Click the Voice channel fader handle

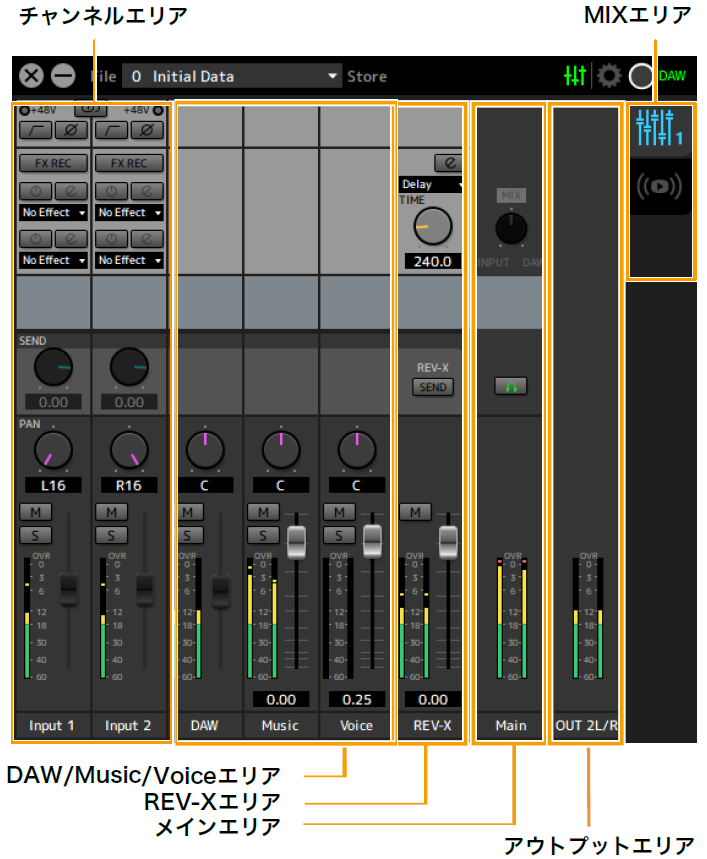372,540
